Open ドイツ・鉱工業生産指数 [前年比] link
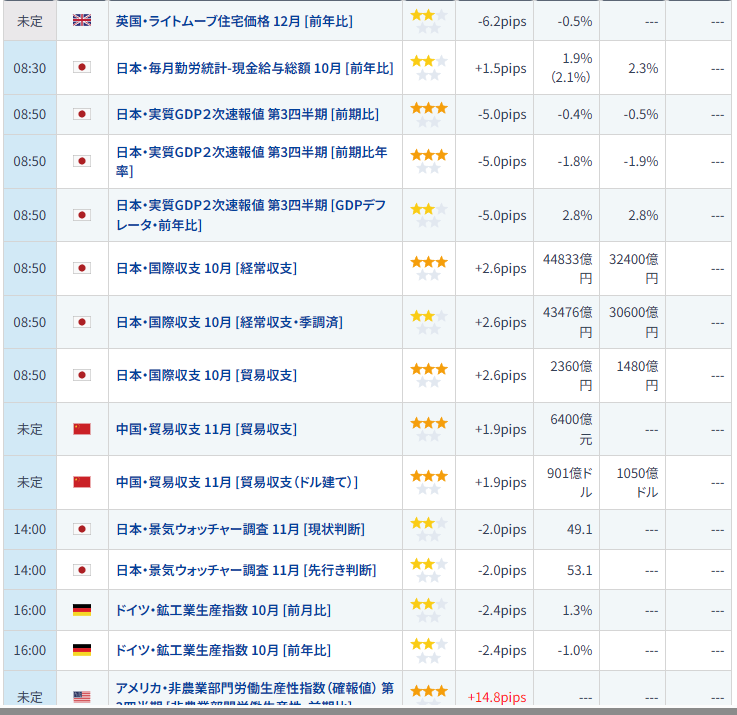 (x=223, y=650)
